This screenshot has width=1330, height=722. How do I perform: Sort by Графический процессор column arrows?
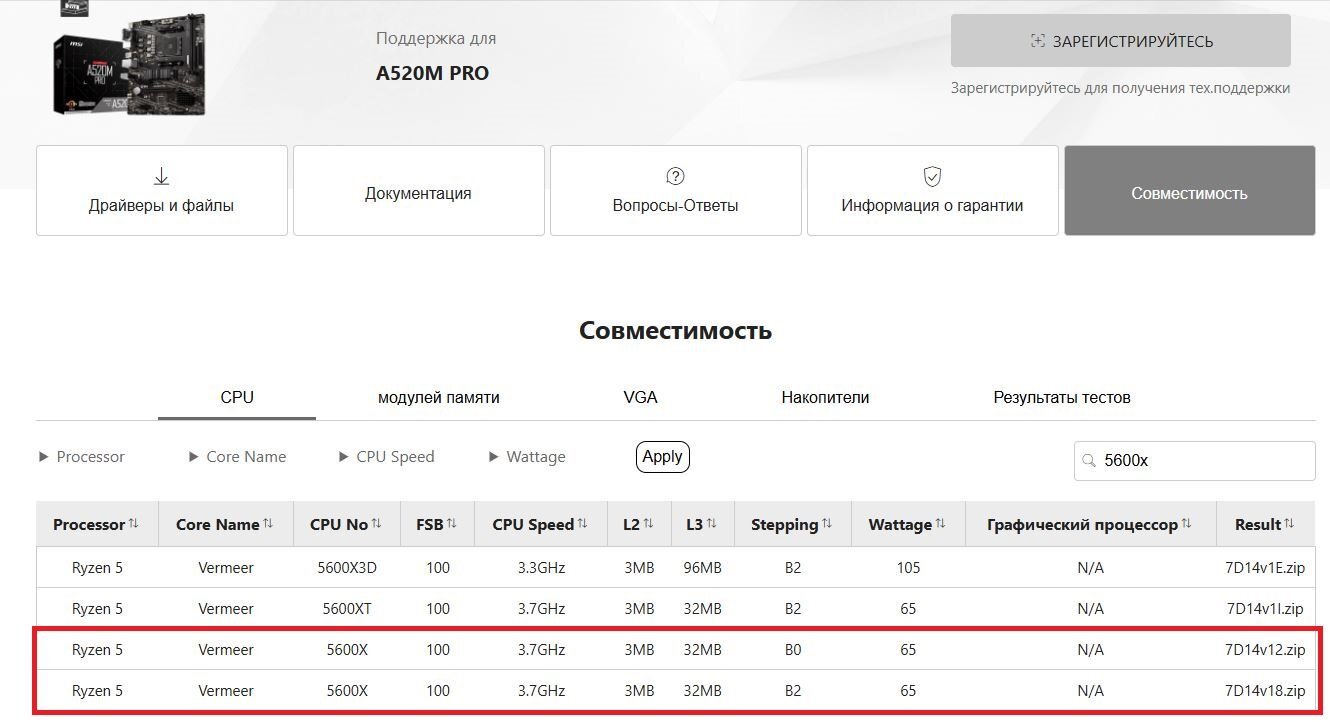(x=1187, y=524)
